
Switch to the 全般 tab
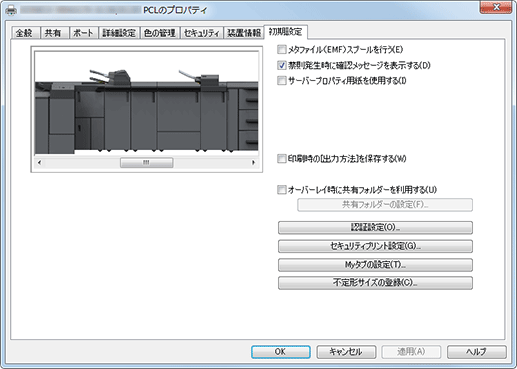pyautogui.click(x=25, y=33)
